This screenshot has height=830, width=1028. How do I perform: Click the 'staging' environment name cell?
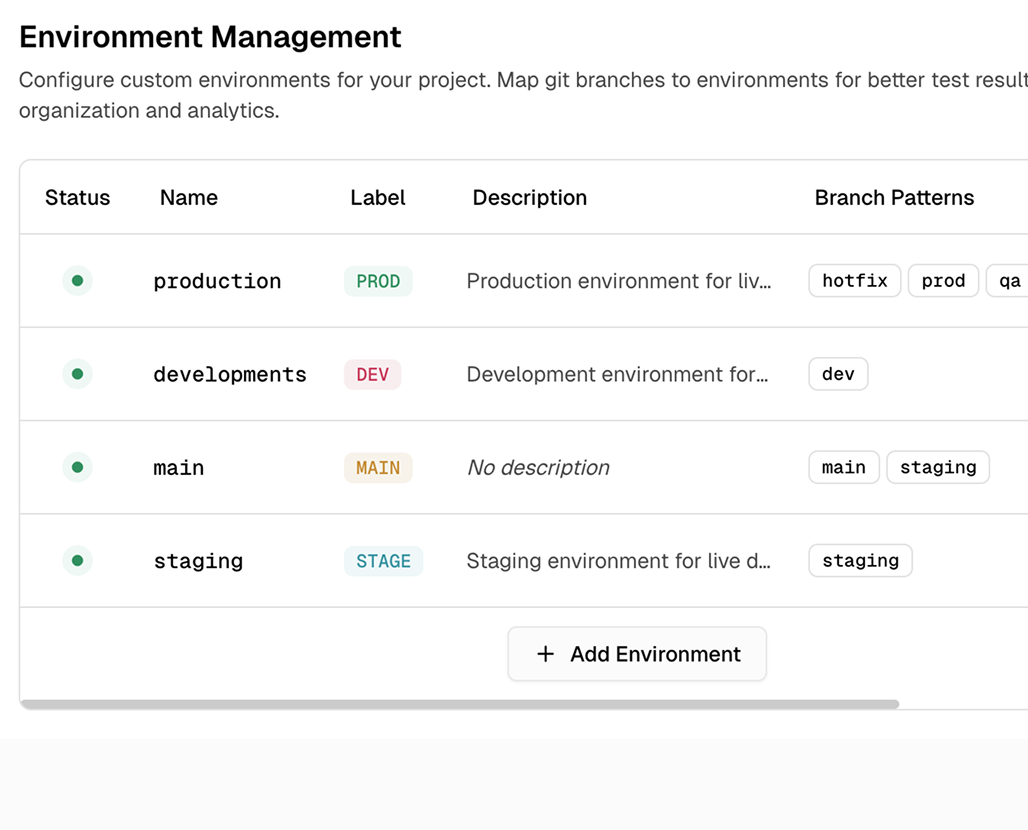(198, 561)
